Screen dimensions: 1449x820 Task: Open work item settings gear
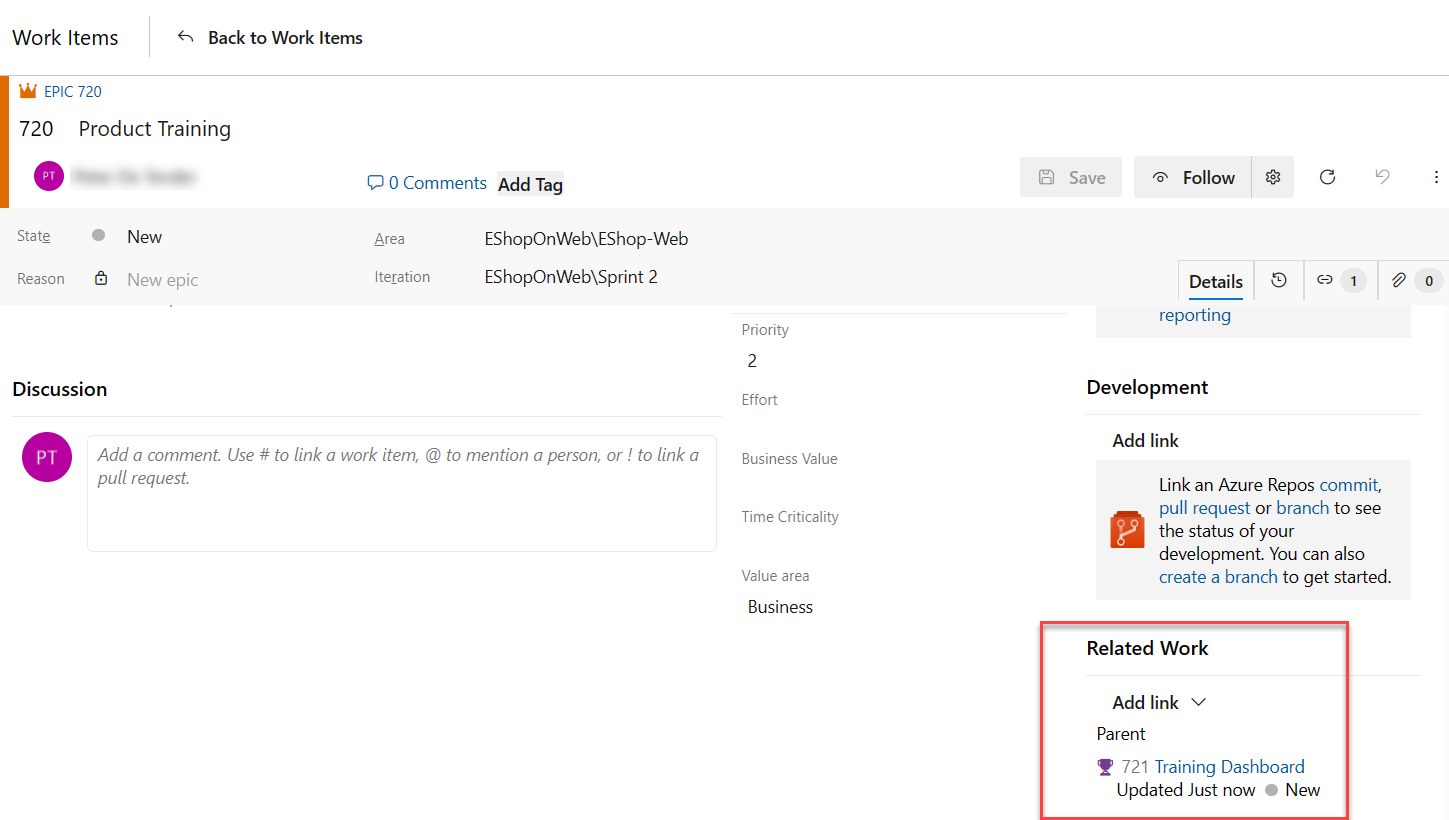pos(1273,177)
